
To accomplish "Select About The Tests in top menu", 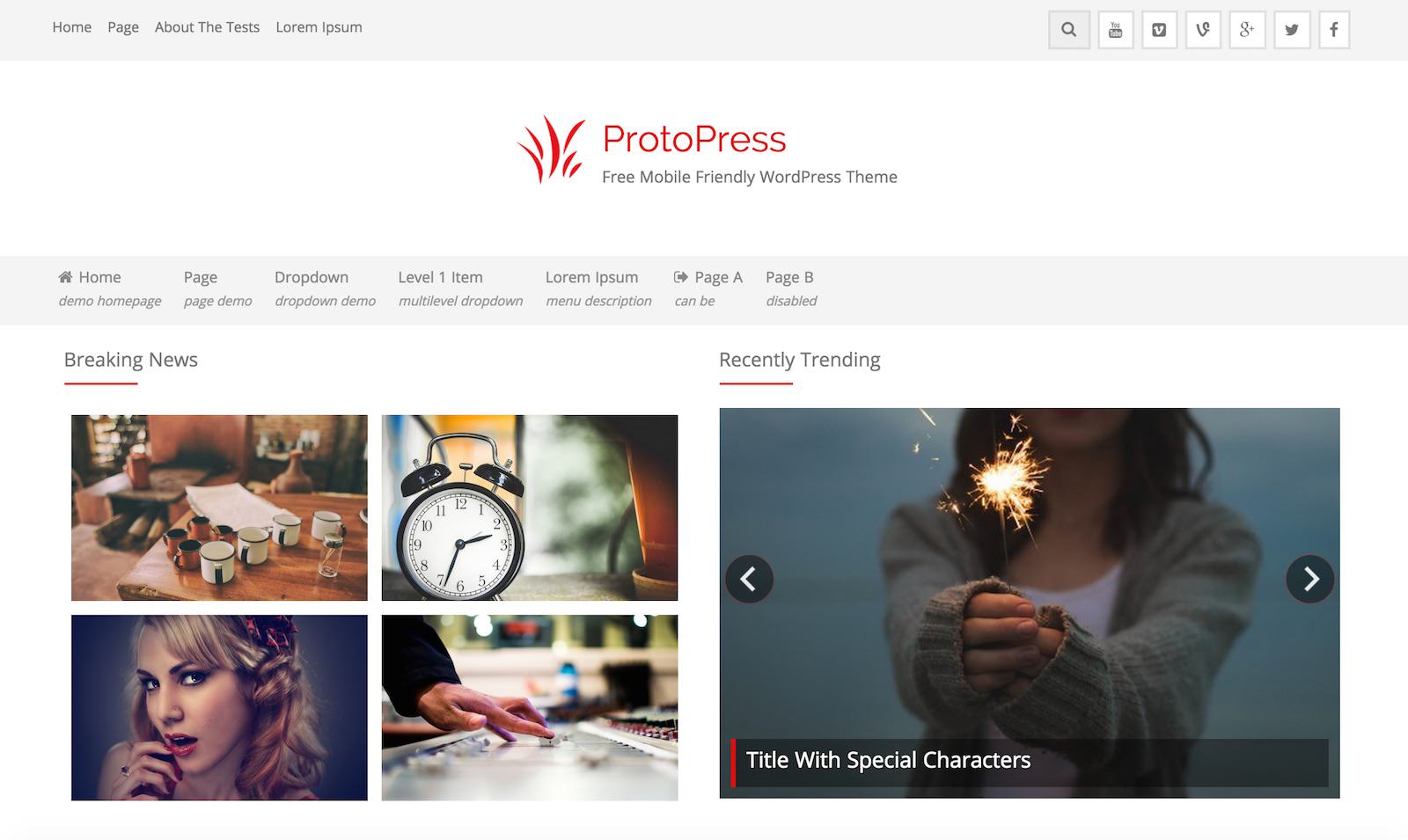I will 207,27.
